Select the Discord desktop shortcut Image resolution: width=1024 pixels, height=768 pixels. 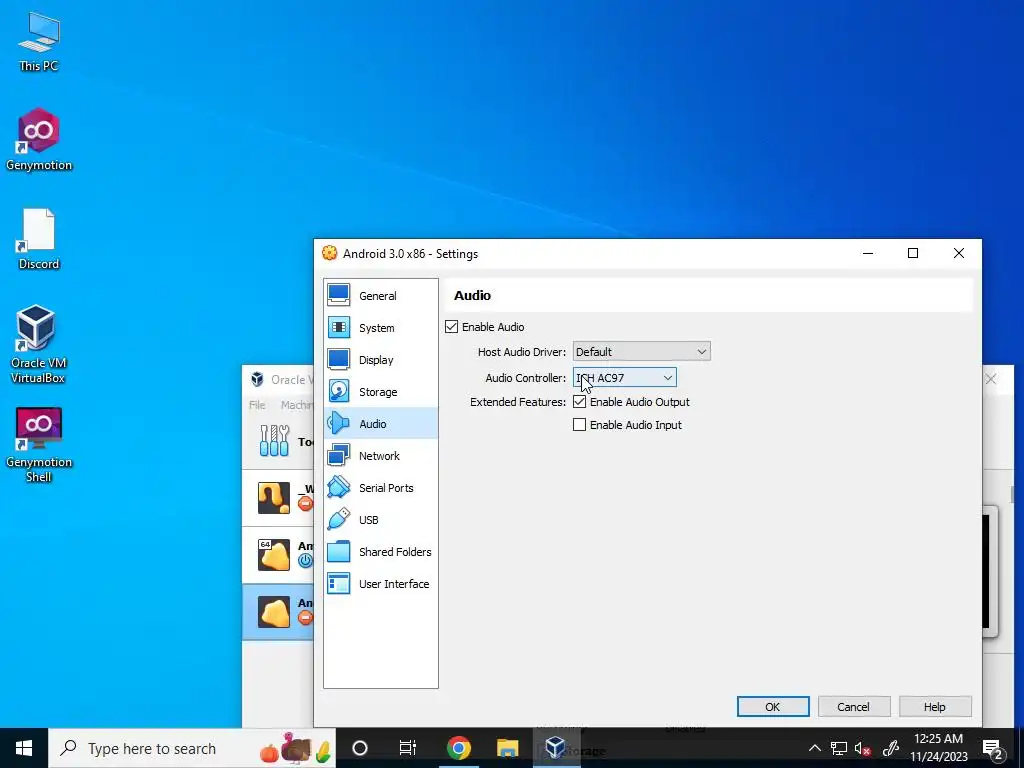pyautogui.click(x=39, y=239)
